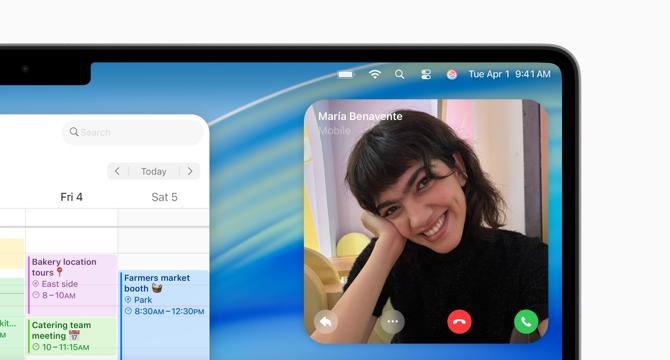Screen dimensions: 670x360
Task: Accept the incoming call with the green phone button
Action: [526, 322]
